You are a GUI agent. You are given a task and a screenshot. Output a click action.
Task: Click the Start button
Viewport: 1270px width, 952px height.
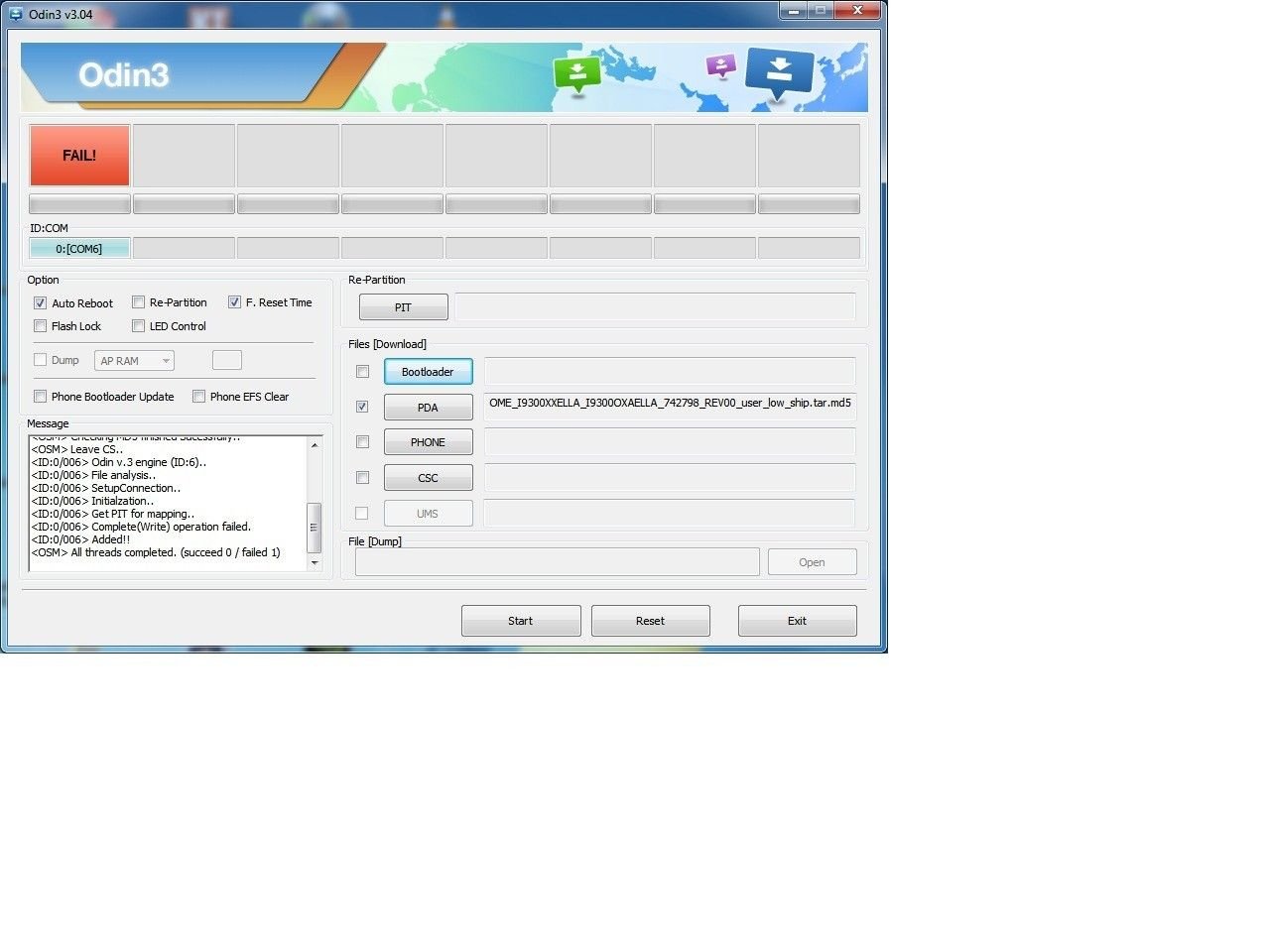coord(521,621)
